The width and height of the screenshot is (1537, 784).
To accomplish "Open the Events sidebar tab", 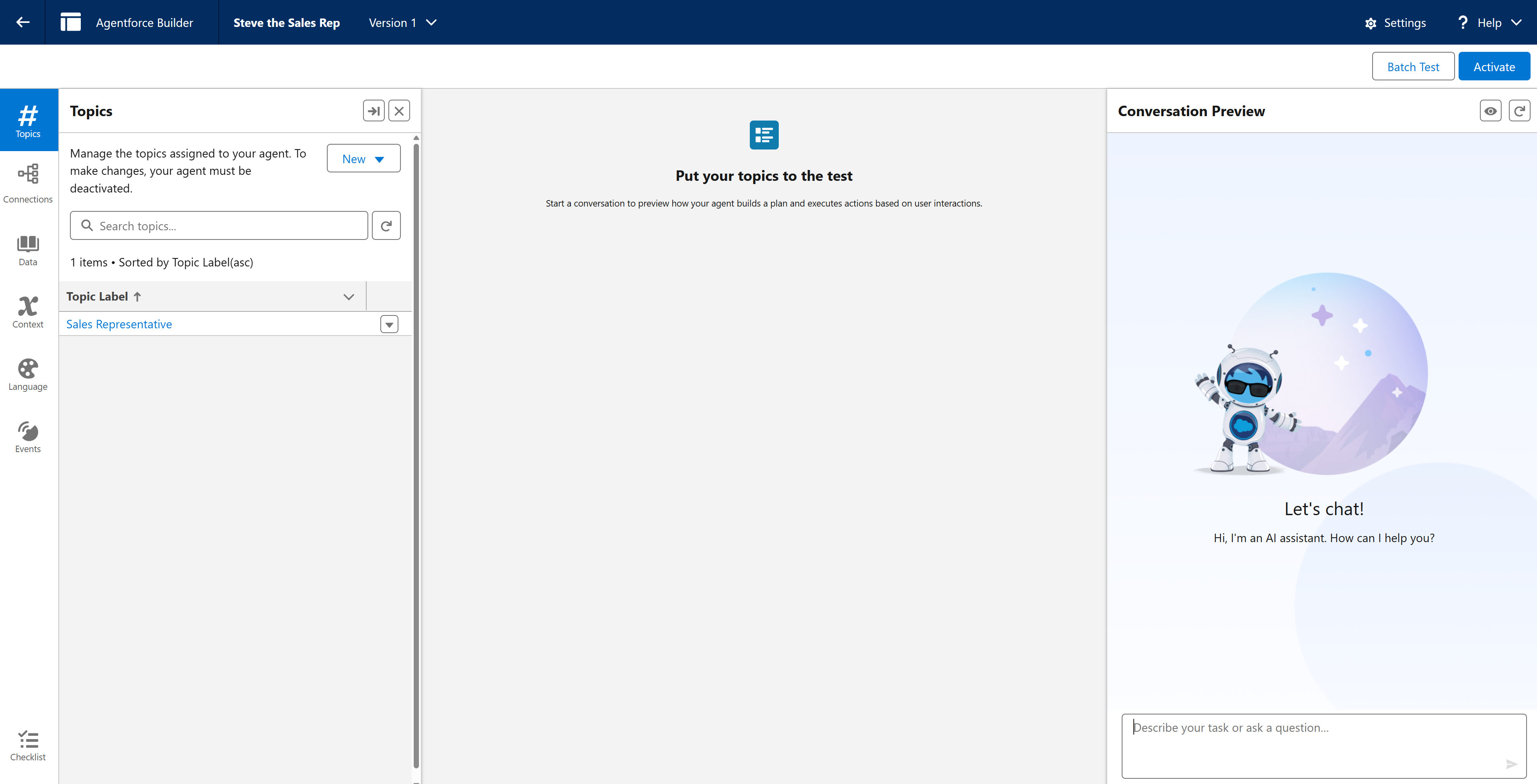I will pos(28,437).
